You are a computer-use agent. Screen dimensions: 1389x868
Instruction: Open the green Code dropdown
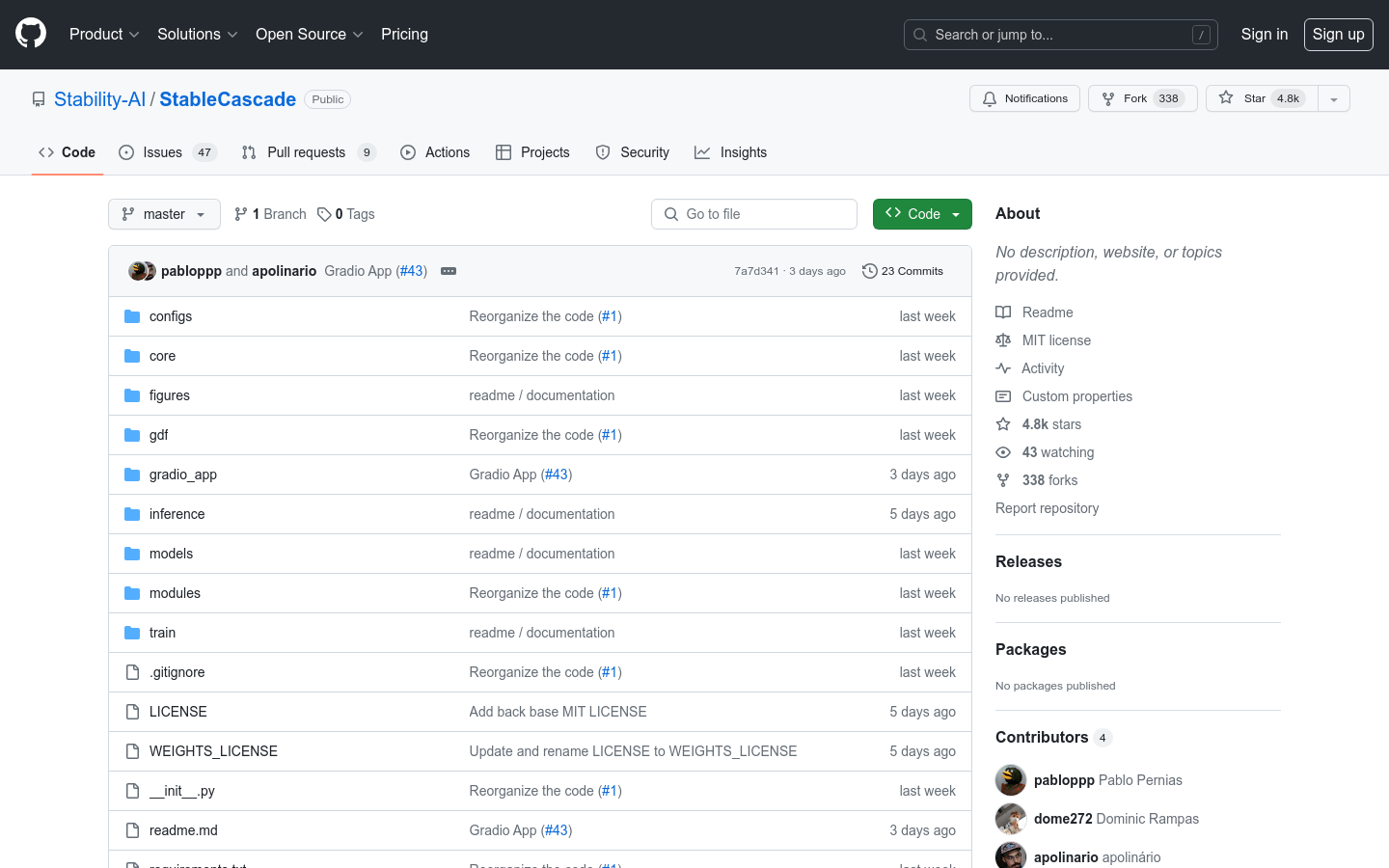922,214
